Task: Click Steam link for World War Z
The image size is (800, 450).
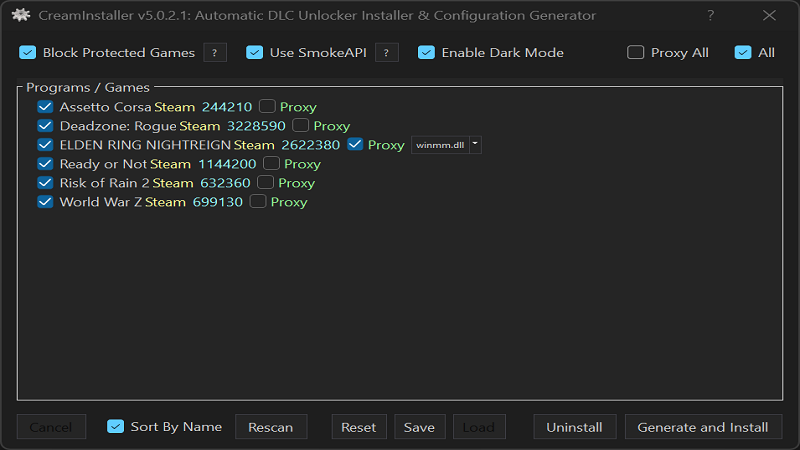Action: click(x=165, y=202)
